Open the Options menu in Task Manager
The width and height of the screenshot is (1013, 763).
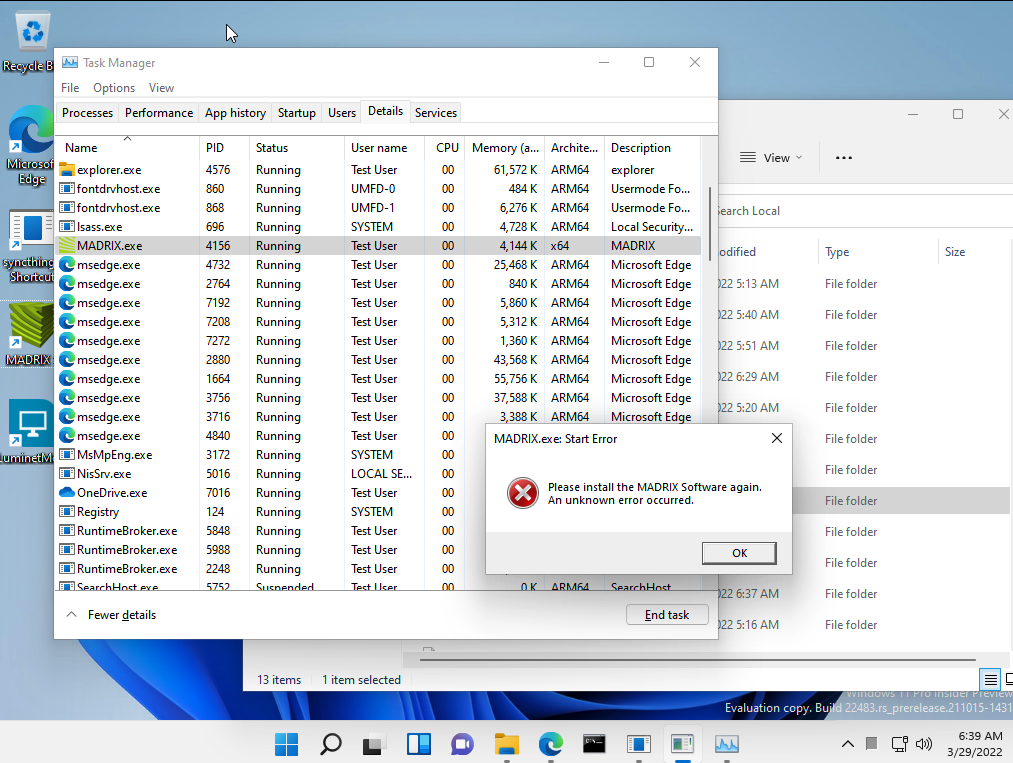click(x=114, y=88)
